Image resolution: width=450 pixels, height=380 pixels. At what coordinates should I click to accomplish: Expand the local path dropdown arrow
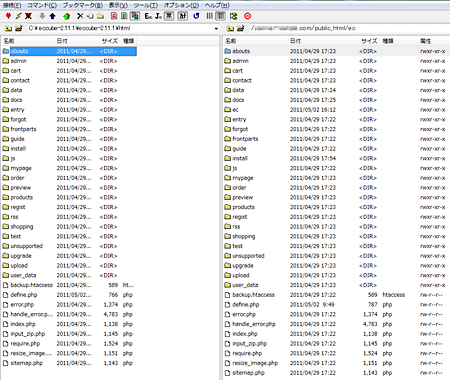[216, 29]
